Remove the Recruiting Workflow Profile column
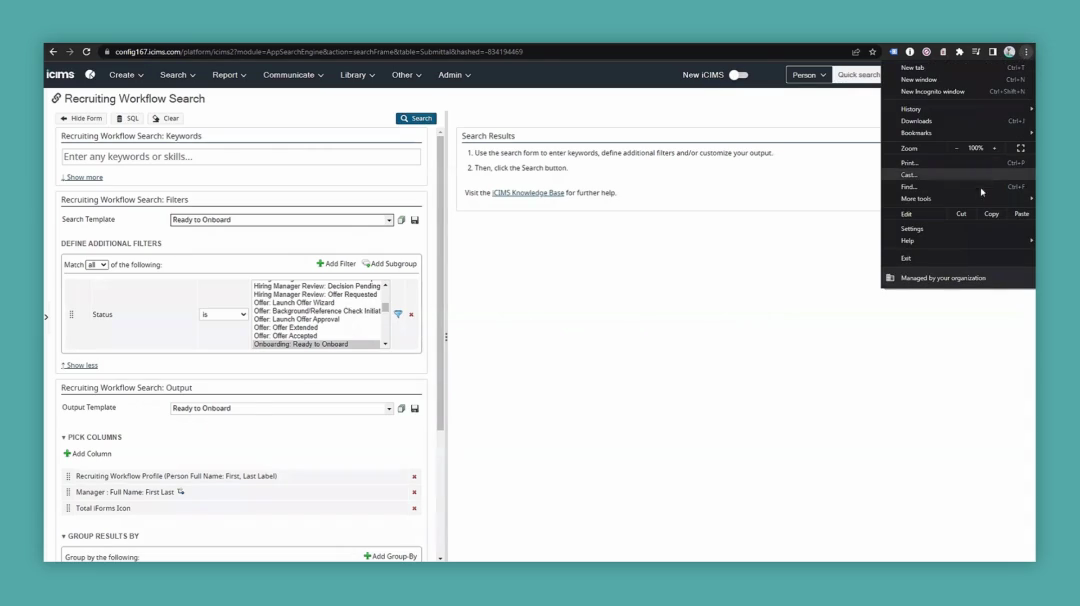The height and width of the screenshot is (606, 1080). click(x=414, y=477)
